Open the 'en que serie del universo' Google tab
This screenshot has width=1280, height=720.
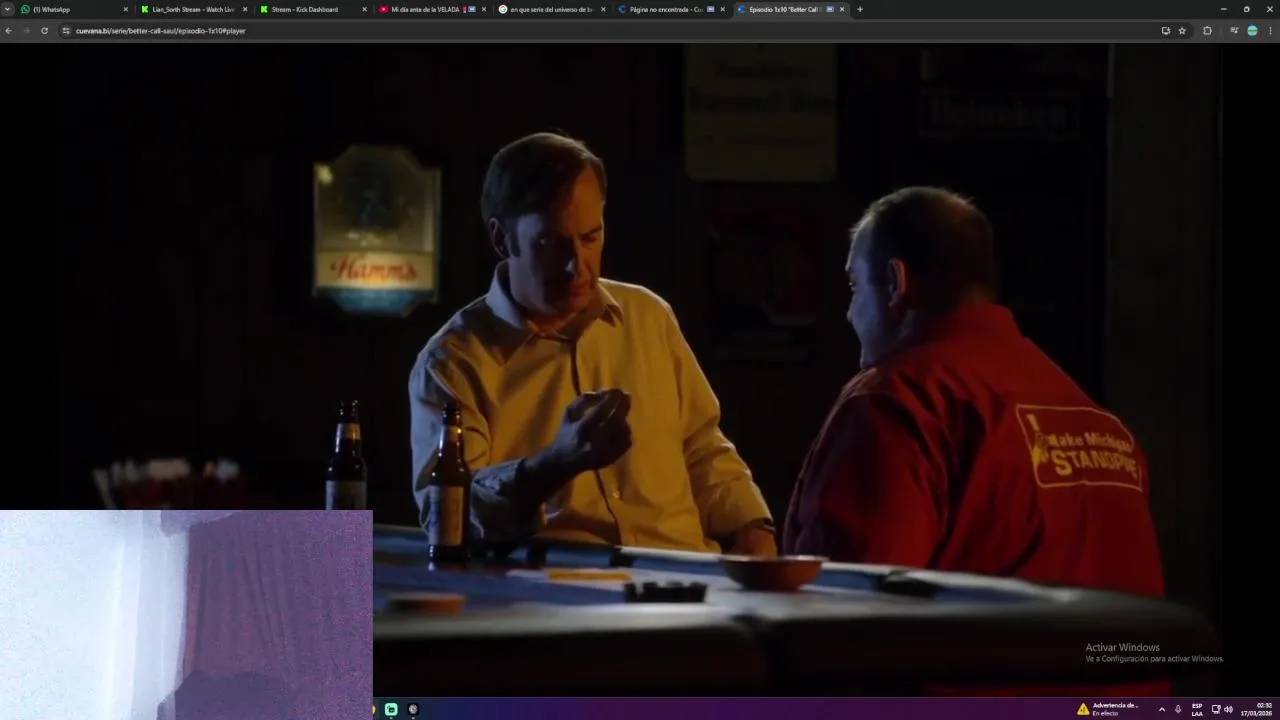tap(550, 9)
